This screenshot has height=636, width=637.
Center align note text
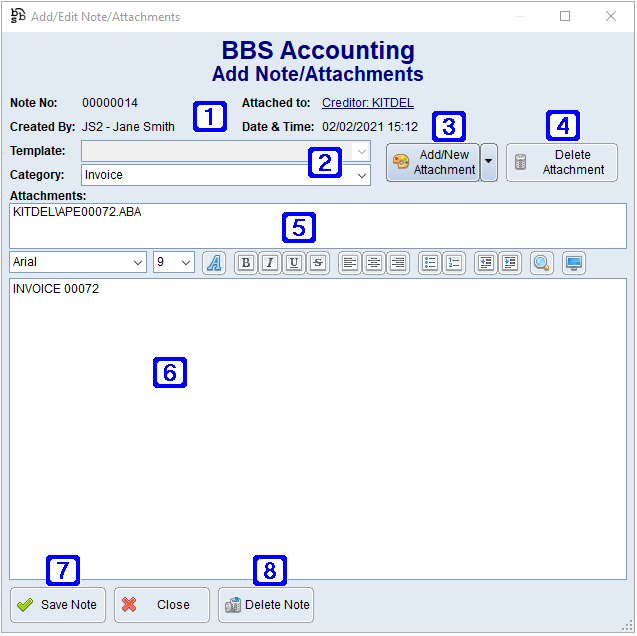(x=374, y=263)
